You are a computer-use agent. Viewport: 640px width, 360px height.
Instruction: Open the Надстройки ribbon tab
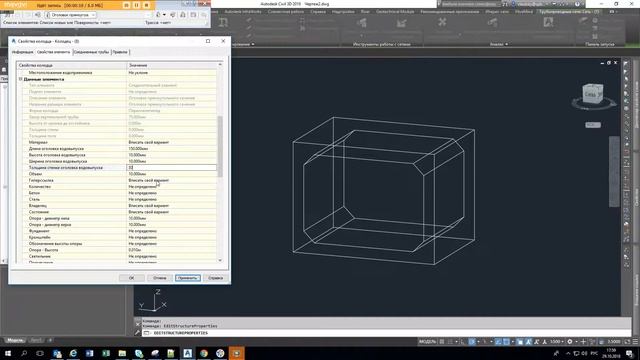[x=343, y=12]
